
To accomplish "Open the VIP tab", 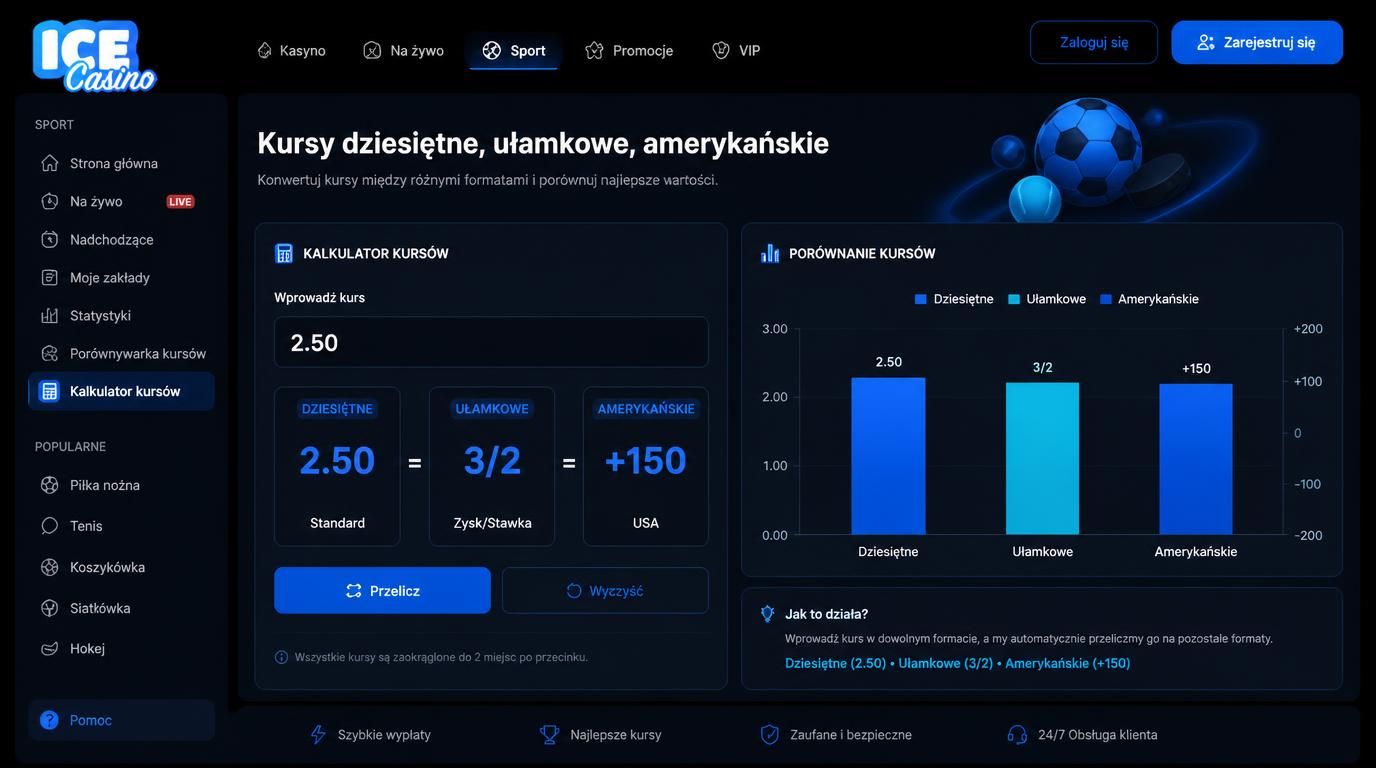I will pyautogui.click(x=736, y=50).
